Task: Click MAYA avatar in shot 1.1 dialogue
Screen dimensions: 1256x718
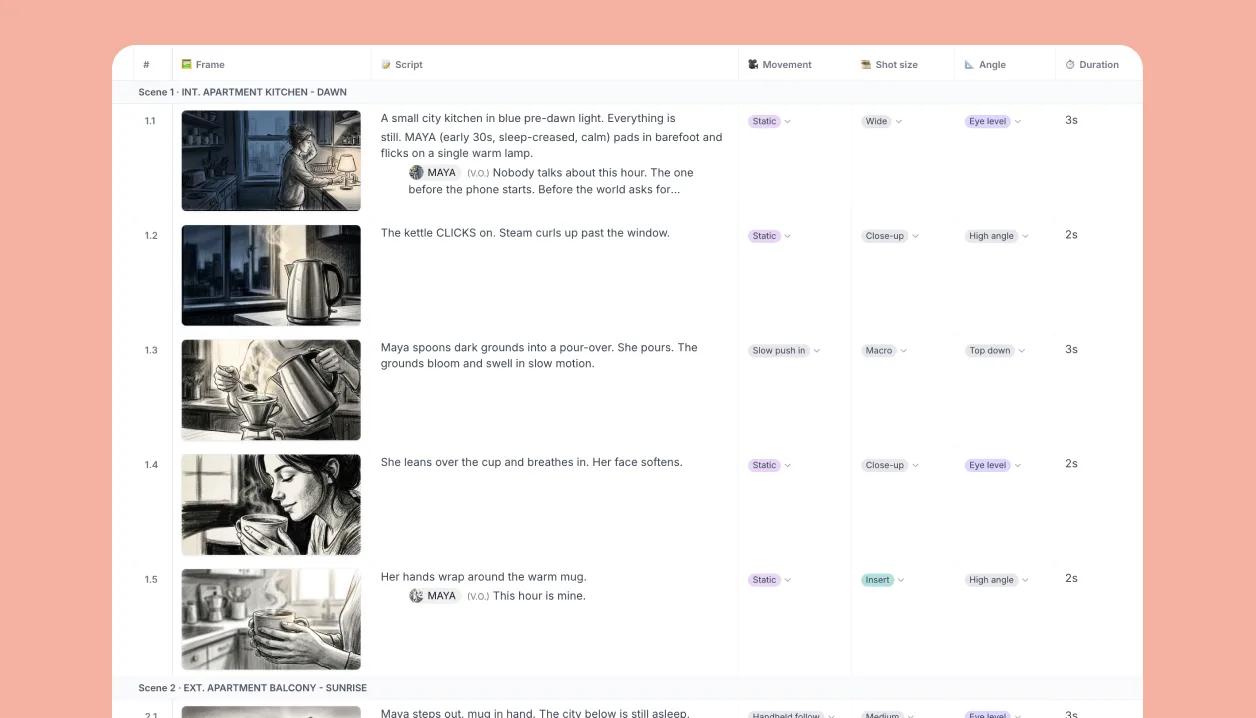Action: [416, 172]
